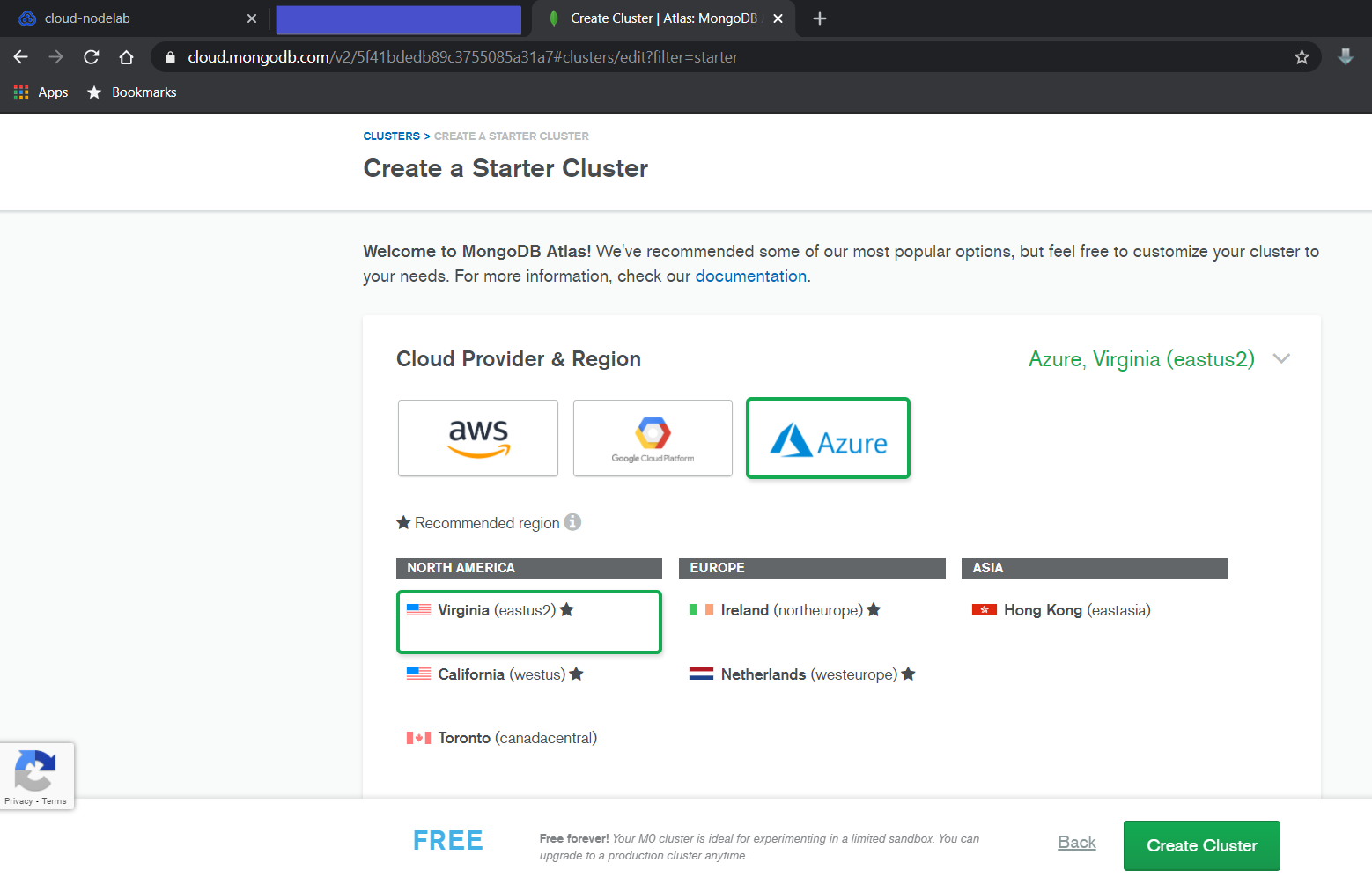1372x877 pixels.
Task: Select AWS as cloud provider
Action: click(478, 438)
